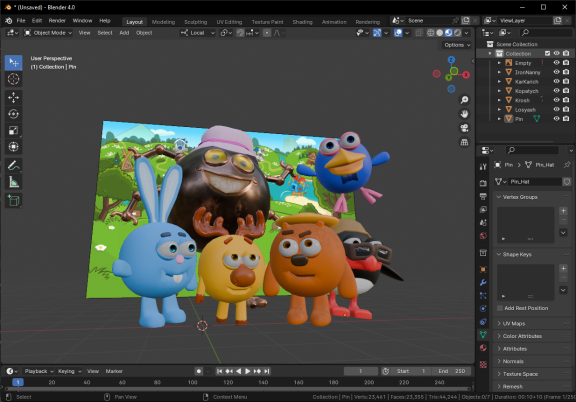Image resolution: width=576 pixels, height=402 pixels.
Task: Activate the Rotate tool
Action: click(x=14, y=114)
